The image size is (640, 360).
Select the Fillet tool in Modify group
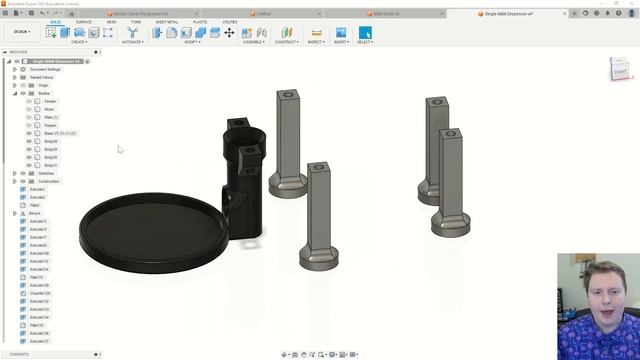pyautogui.click(x=172, y=33)
